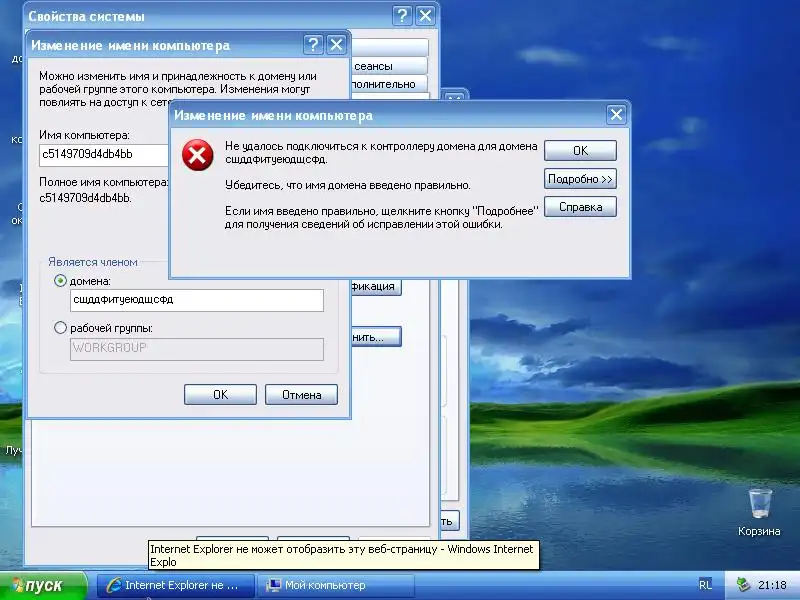Confirm with OK in computer name window

220,394
